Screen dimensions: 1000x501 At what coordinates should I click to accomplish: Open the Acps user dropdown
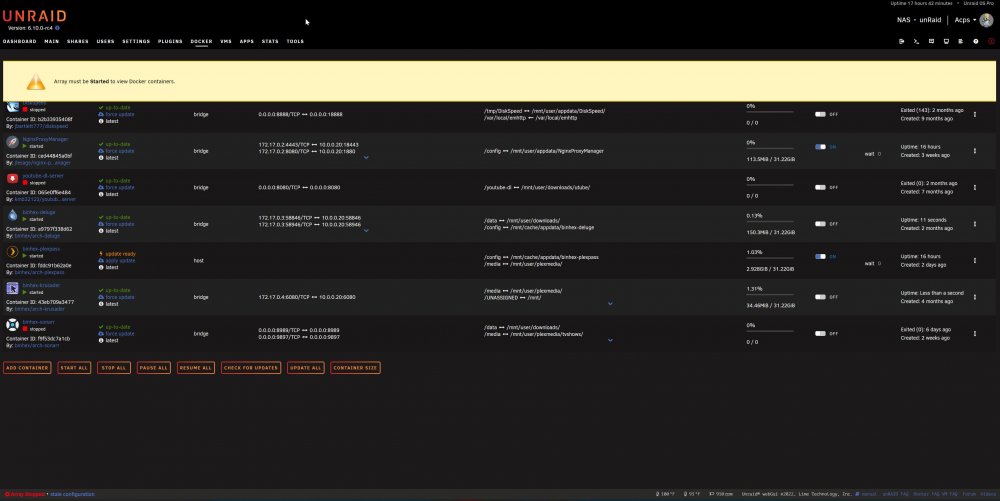coord(965,20)
